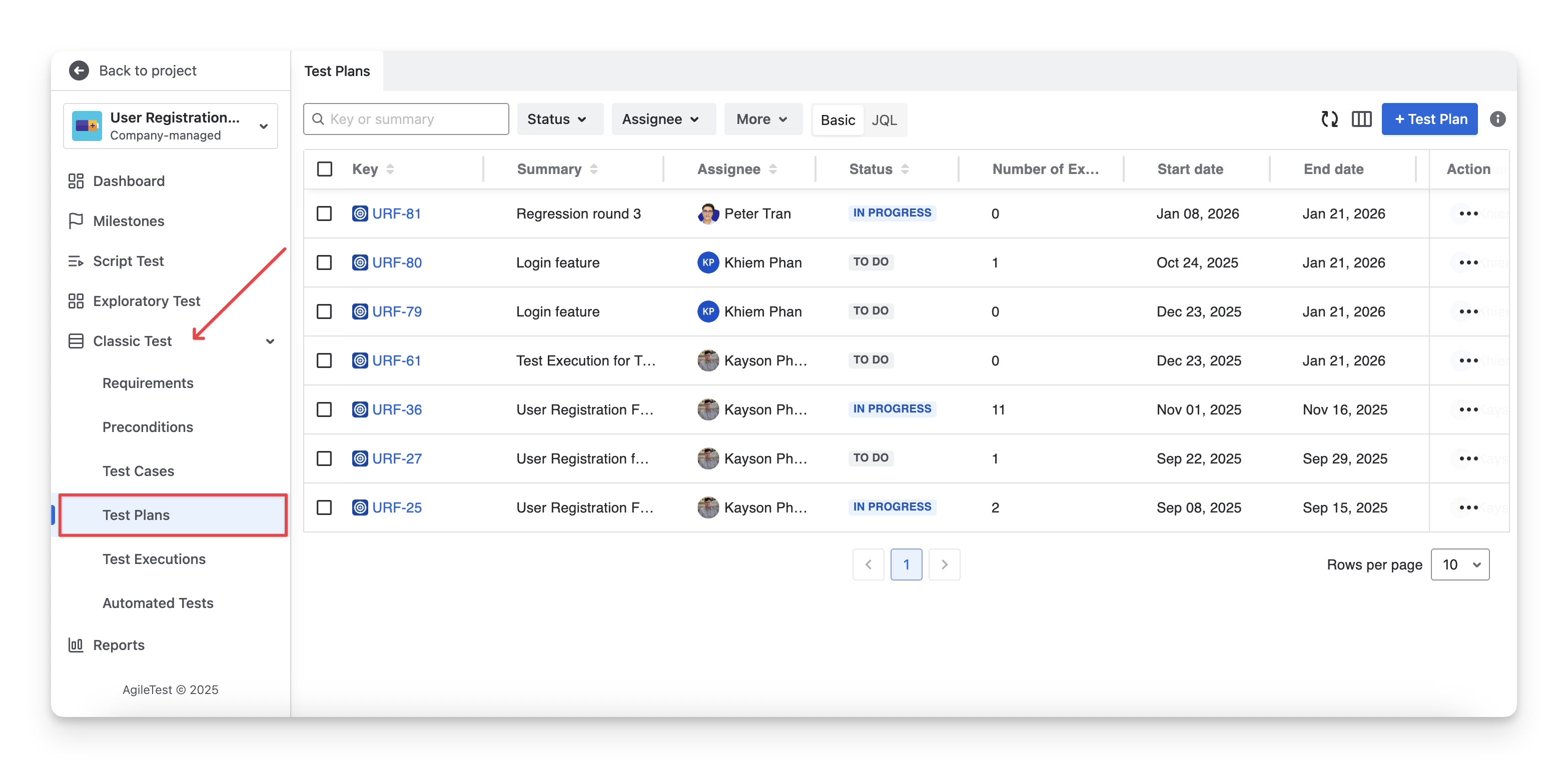Switch to JQL search mode
Screen dimensions: 1568x768
coord(884,120)
